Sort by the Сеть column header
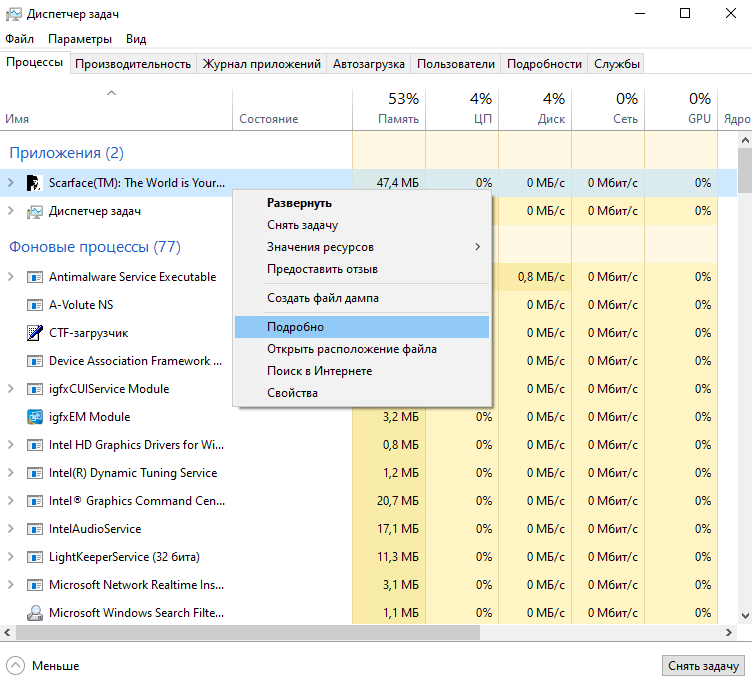 tap(608, 109)
